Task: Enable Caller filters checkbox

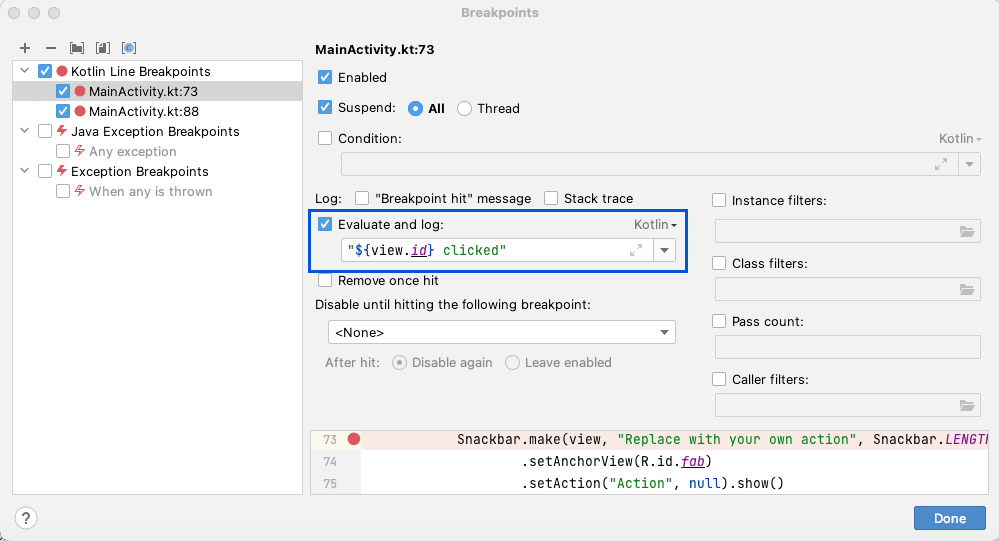Action: pos(719,379)
